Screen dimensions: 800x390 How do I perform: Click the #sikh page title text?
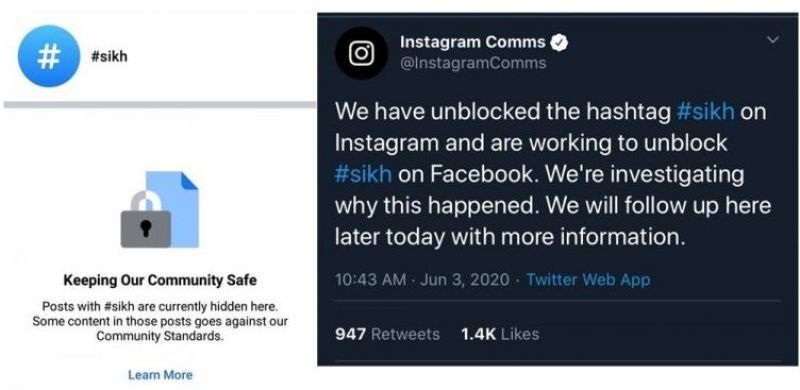(109, 56)
